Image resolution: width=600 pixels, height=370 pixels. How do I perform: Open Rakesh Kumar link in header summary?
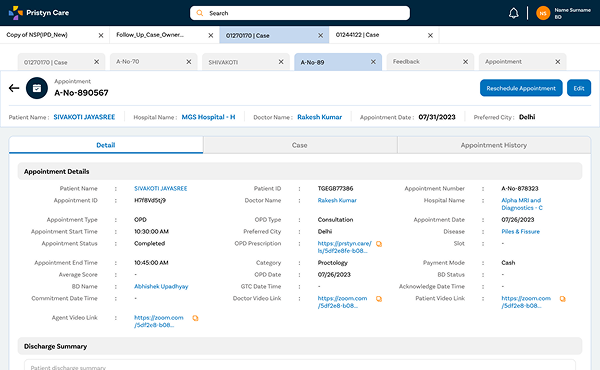pos(320,117)
